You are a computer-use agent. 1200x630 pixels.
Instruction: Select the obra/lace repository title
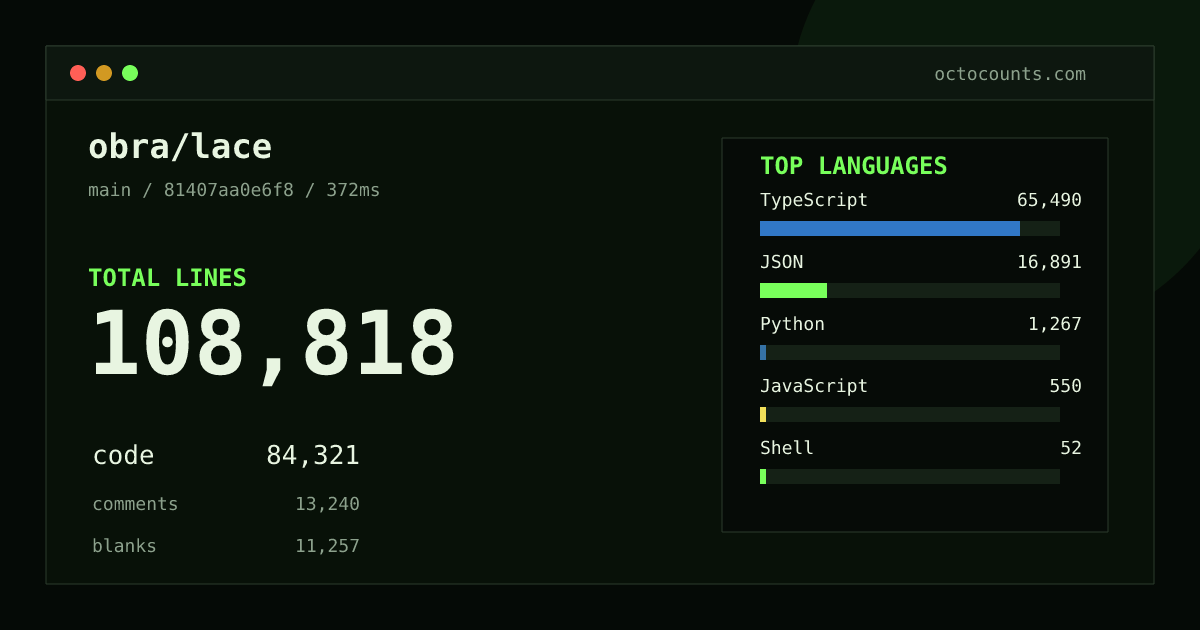pos(180,147)
